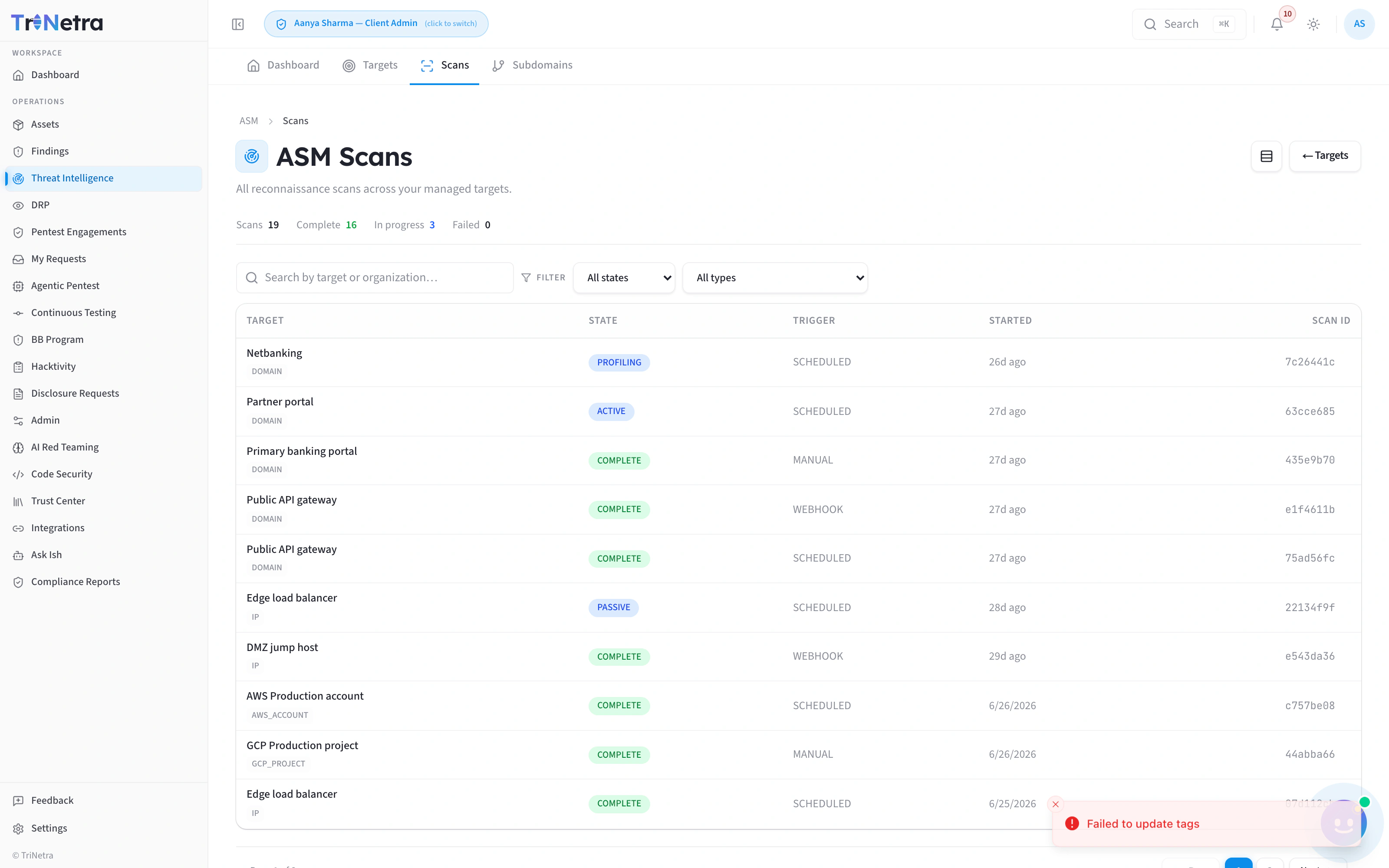Open the Partner portal scan row
This screenshot has width=1389, height=868.
(798, 411)
